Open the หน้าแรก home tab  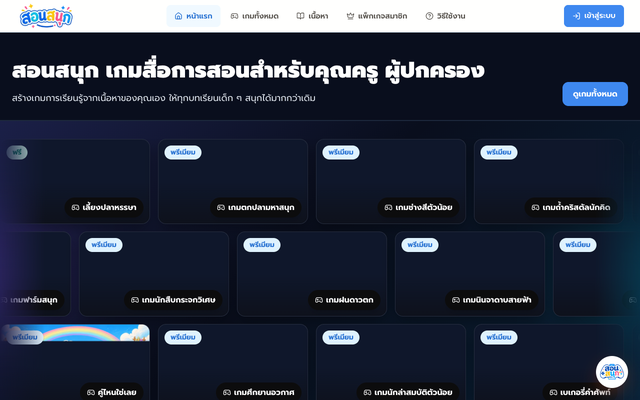193,16
